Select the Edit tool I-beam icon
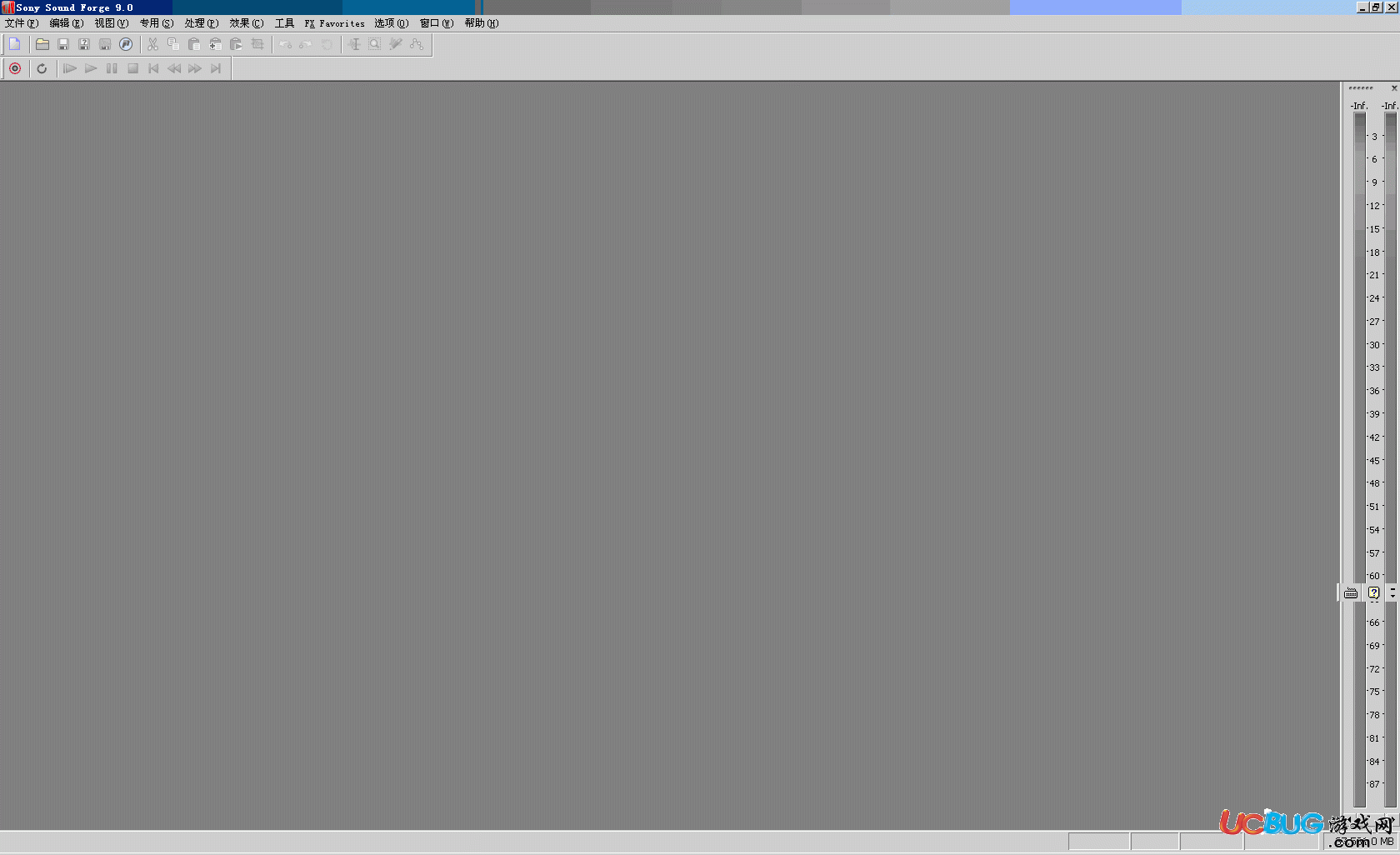1400x855 pixels. [354, 44]
